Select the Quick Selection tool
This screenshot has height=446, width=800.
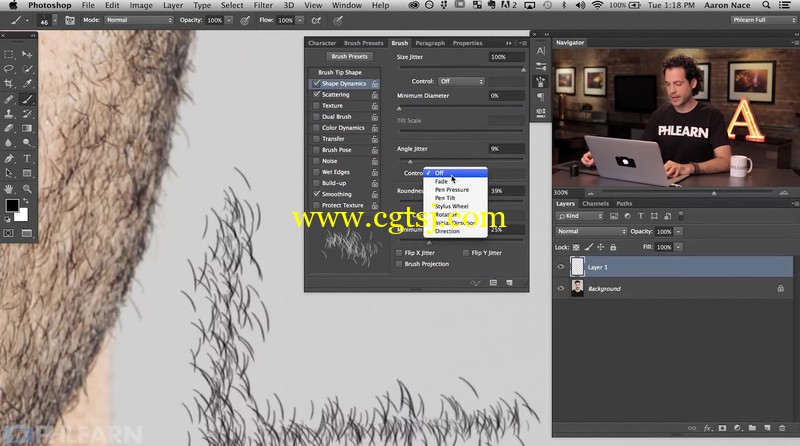coord(27,68)
